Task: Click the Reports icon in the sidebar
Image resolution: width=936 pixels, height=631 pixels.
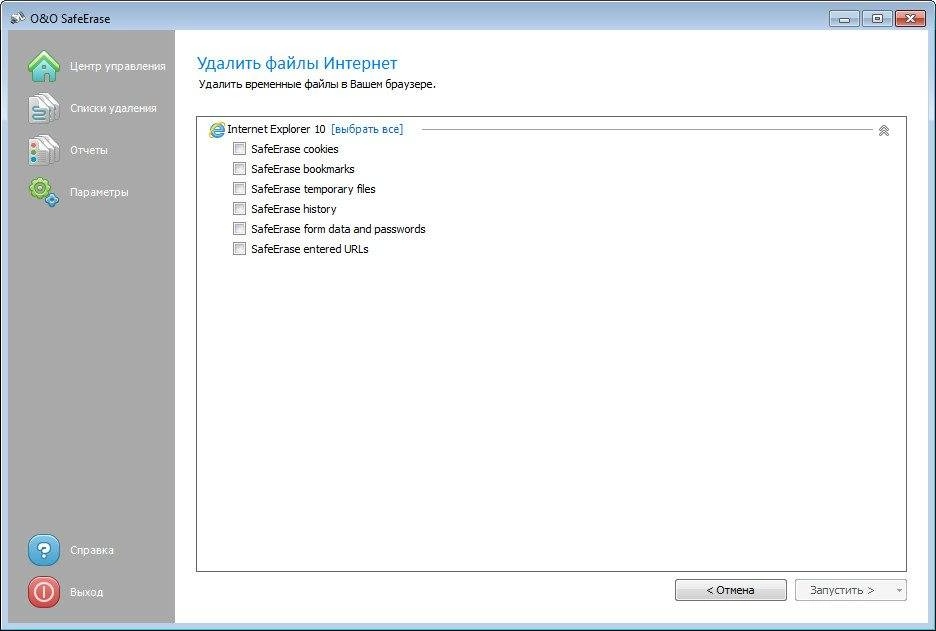Action: coord(44,150)
